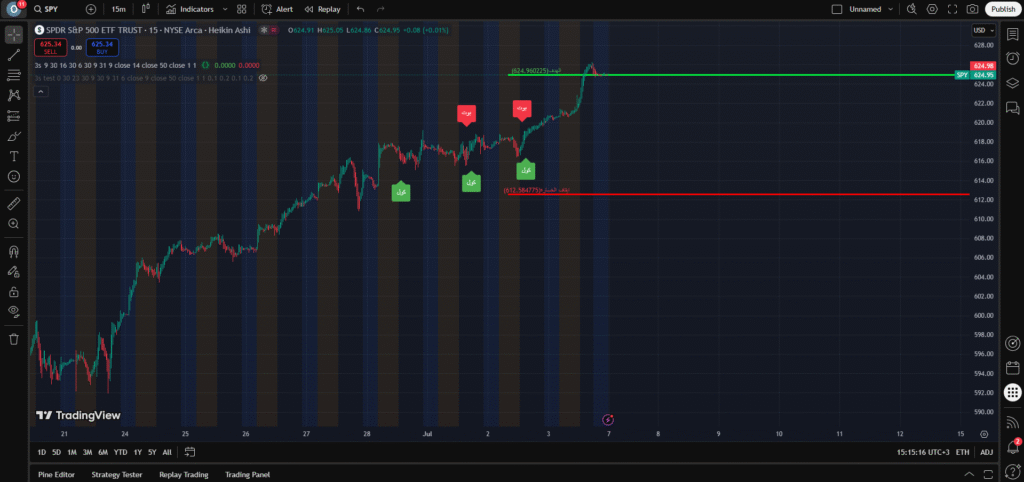Open the target-style icon in right sidebar

tap(1012, 343)
